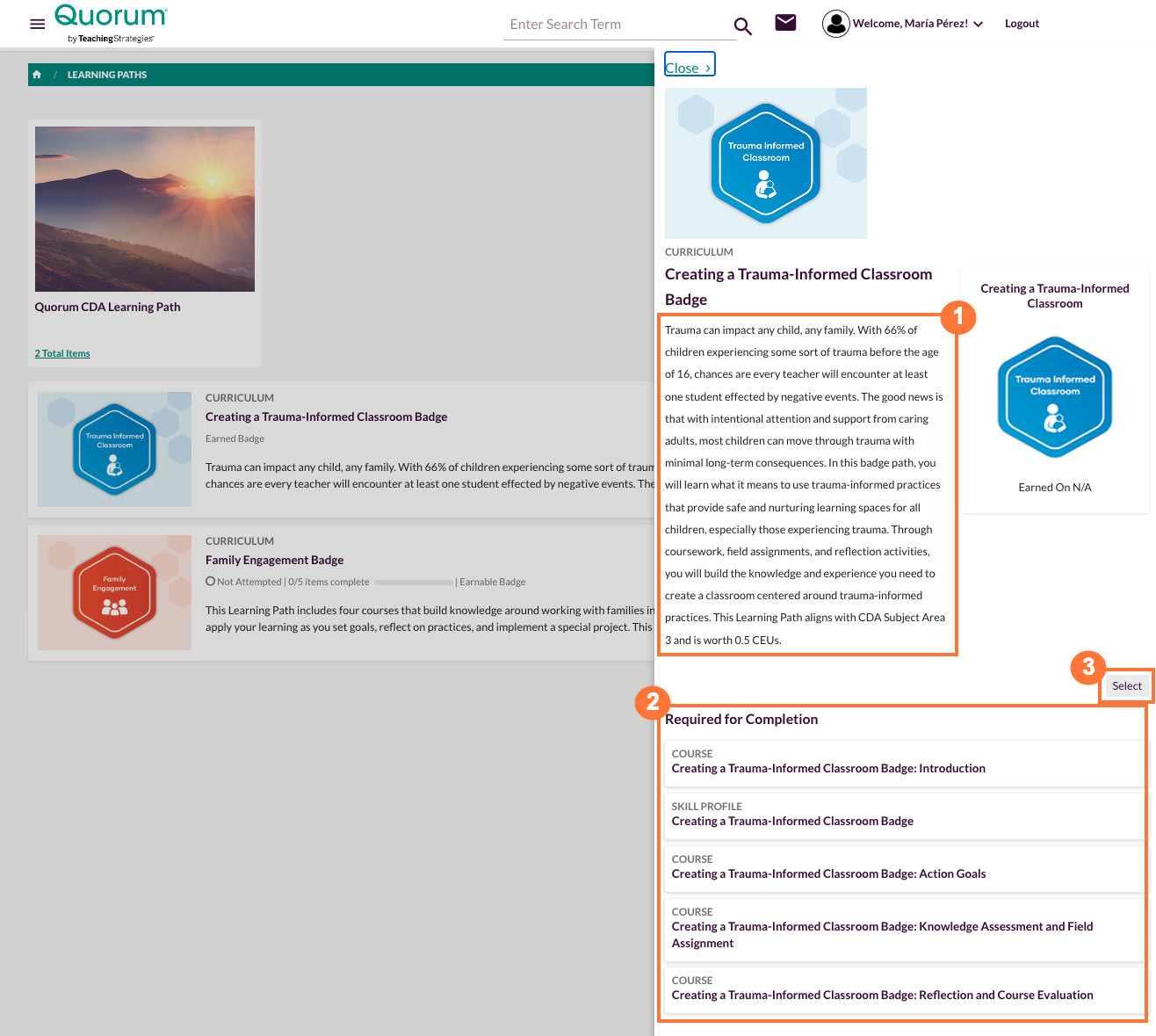Open the hamburger navigation menu

tap(37, 24)
